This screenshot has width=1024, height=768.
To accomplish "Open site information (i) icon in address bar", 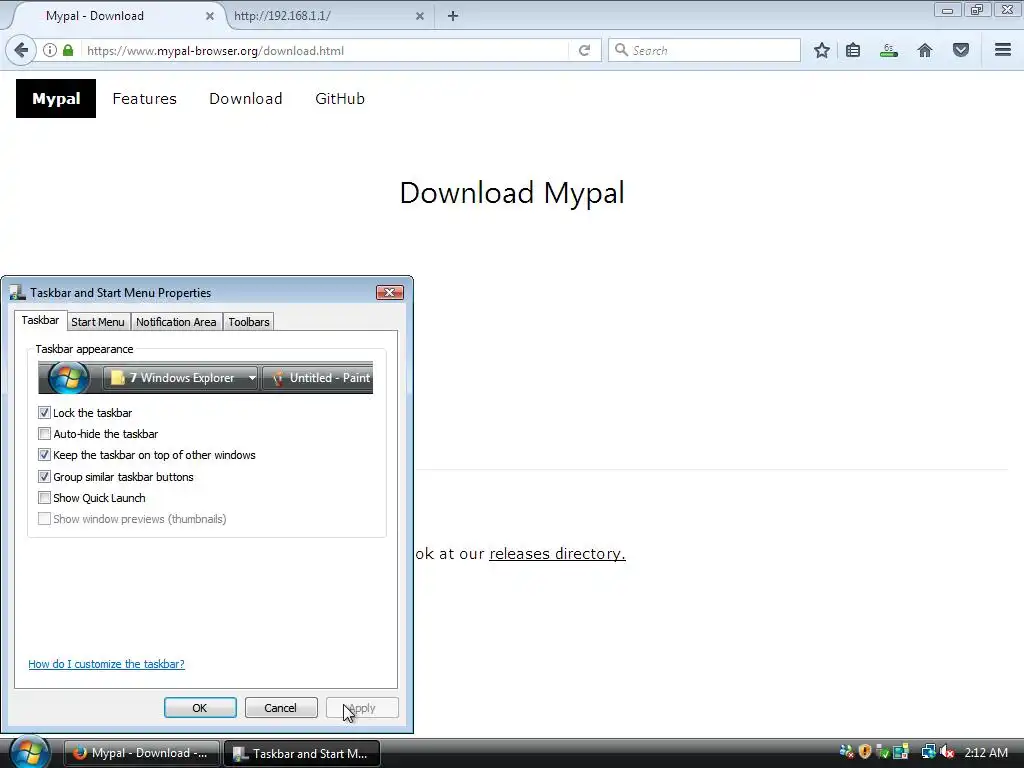I will point(50,50).
